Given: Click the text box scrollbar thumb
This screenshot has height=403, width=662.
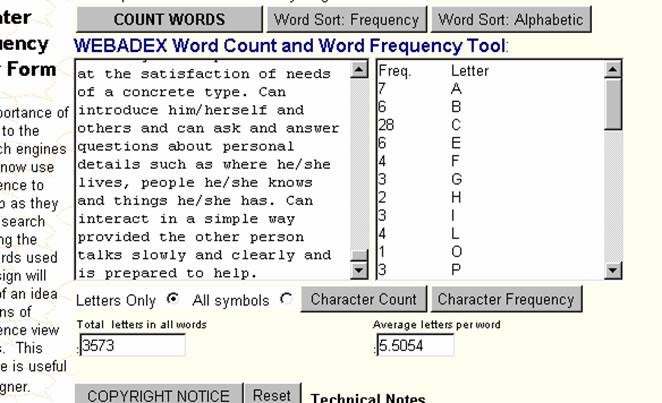Looking at the screenshot, I should 359,255.
